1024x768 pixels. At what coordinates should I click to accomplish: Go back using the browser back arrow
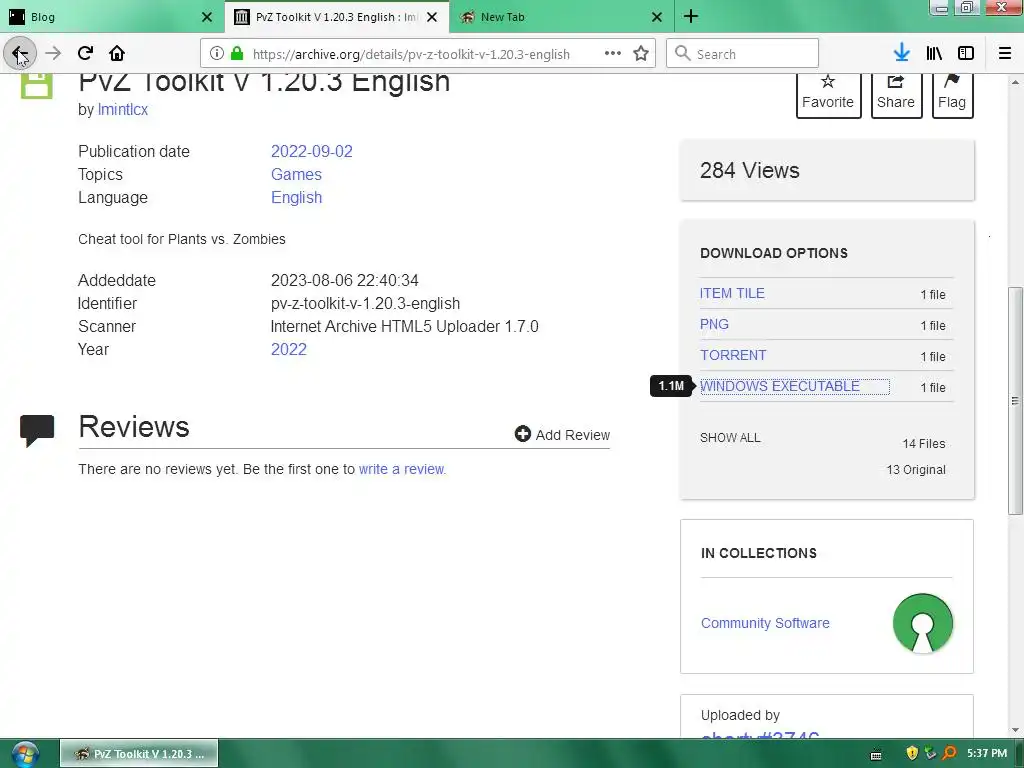coord(20,54)
